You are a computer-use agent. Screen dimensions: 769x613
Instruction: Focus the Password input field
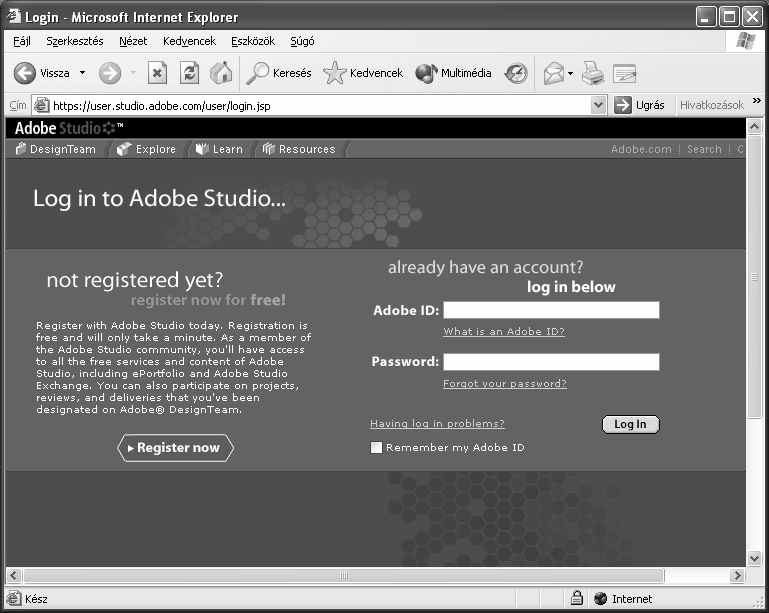(551, 362)
